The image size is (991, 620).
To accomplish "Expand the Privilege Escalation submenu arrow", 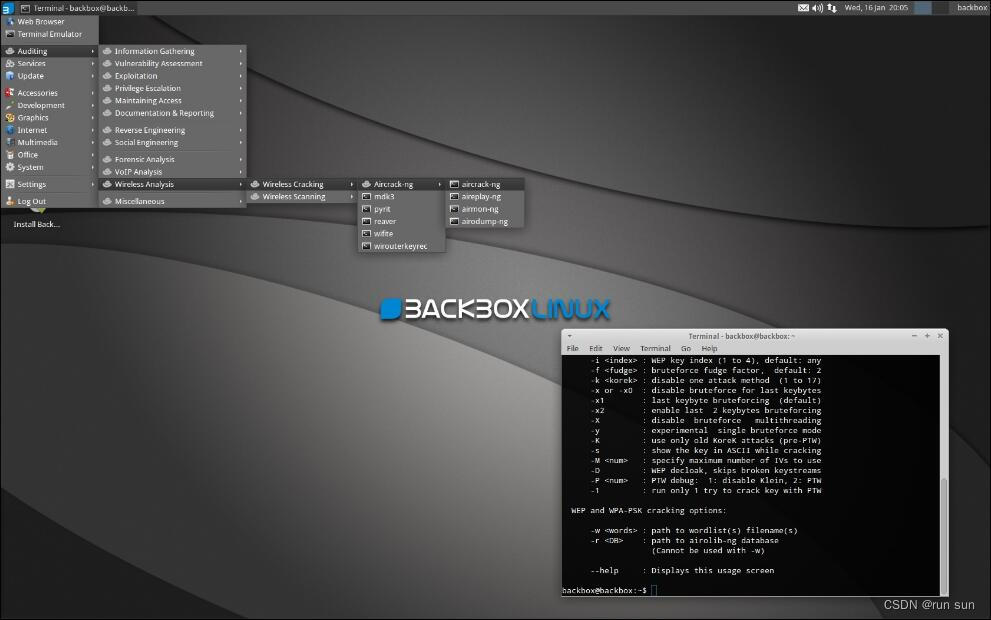I will coord(241,88).
